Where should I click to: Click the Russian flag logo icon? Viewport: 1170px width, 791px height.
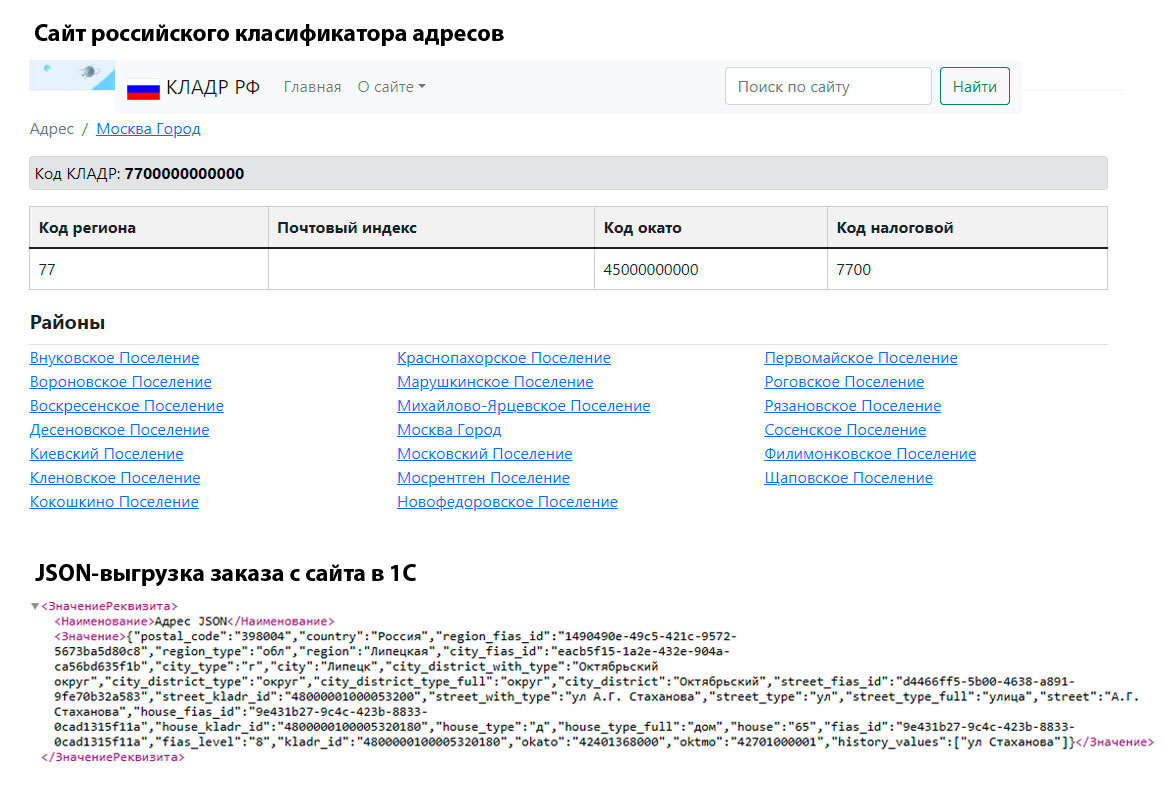[143, 88]
